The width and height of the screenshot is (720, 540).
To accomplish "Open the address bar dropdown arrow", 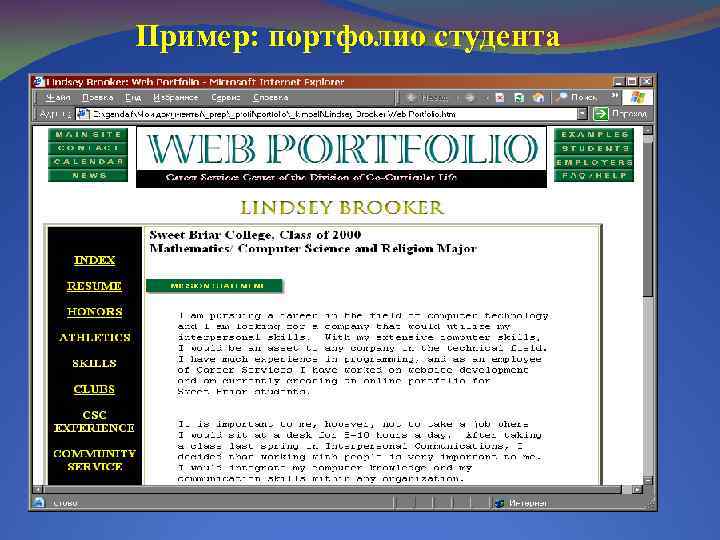I will [582, 114].
